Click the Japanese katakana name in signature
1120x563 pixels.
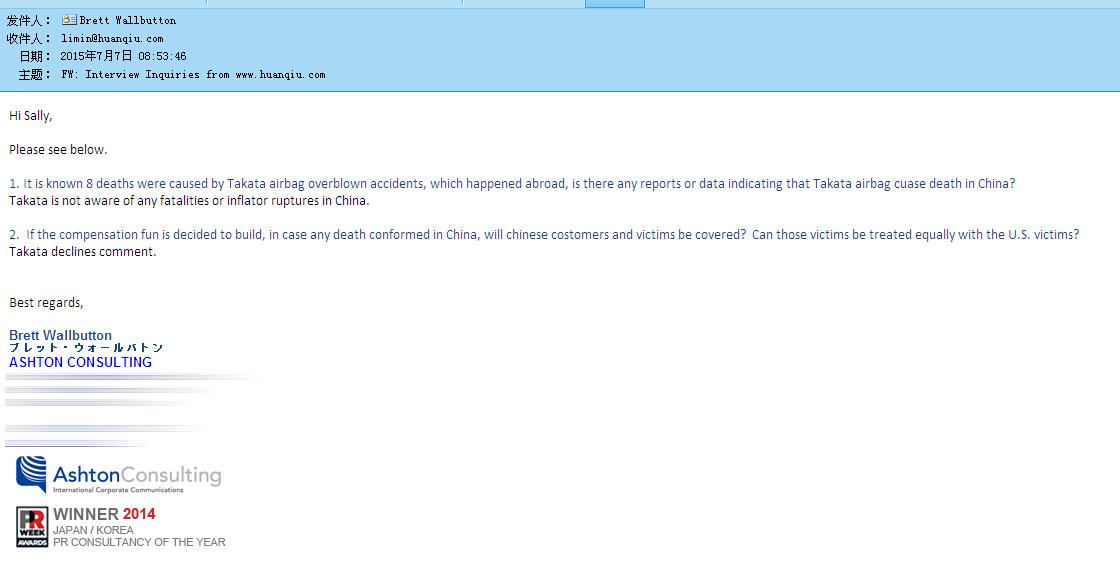(x=86, y=348)
